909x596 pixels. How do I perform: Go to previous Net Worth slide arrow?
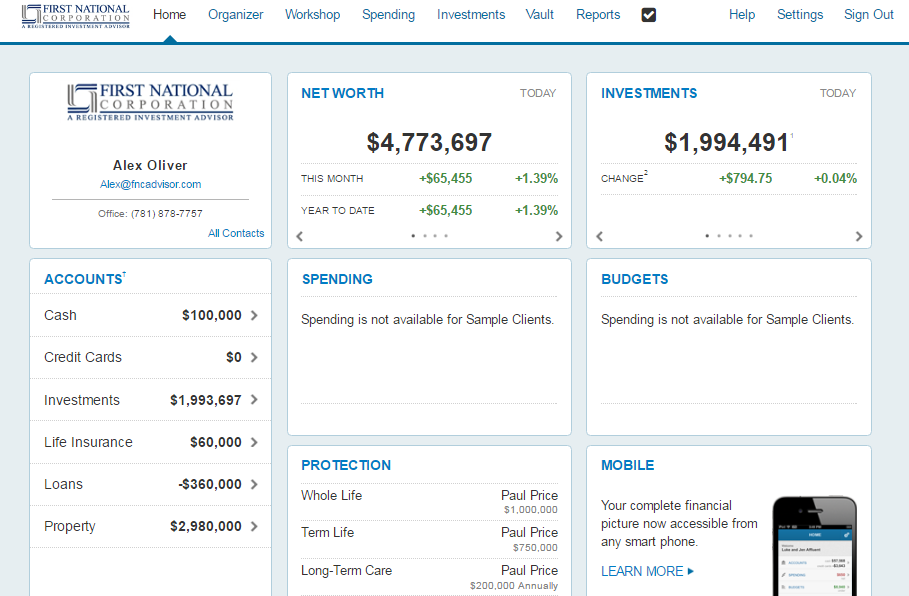[300, 236]
